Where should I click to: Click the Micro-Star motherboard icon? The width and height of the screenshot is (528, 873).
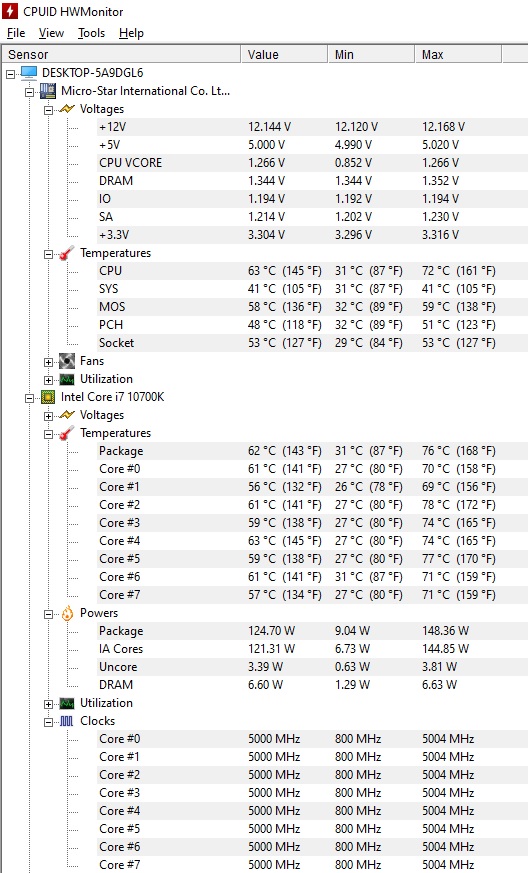48,91
